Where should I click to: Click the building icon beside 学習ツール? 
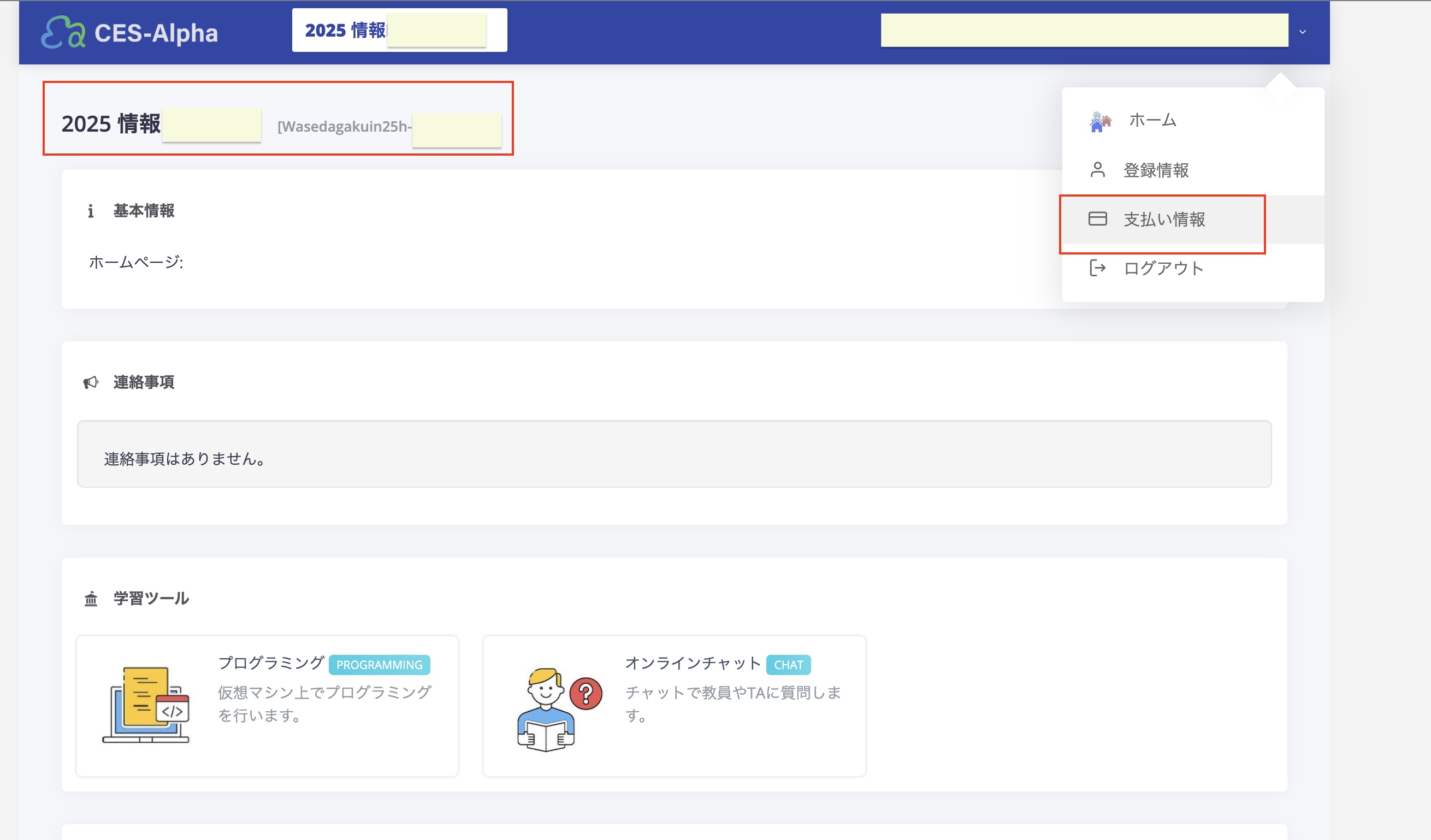pos(91,599)
